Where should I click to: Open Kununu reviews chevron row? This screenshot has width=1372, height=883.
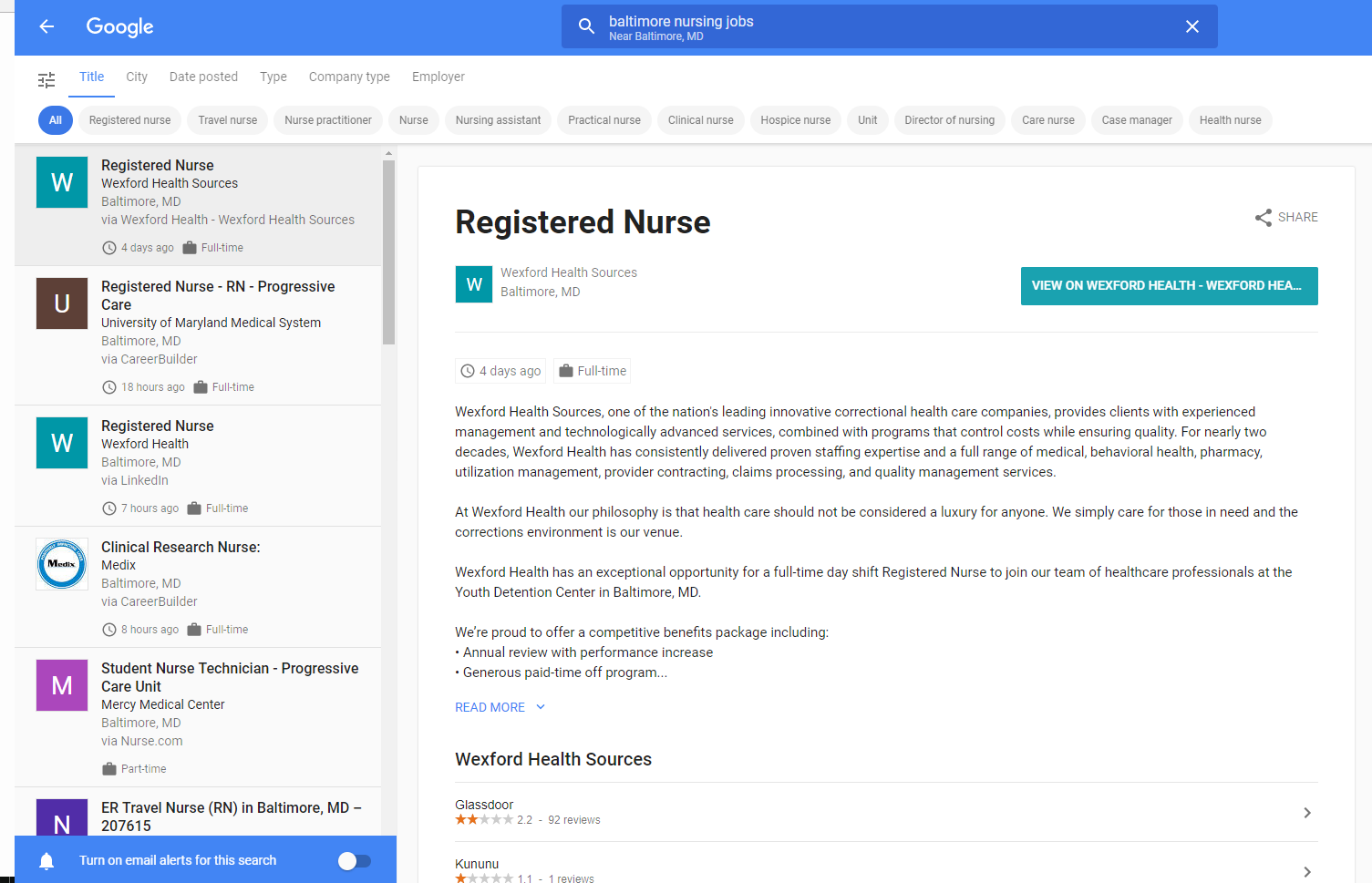point(1306,871)
